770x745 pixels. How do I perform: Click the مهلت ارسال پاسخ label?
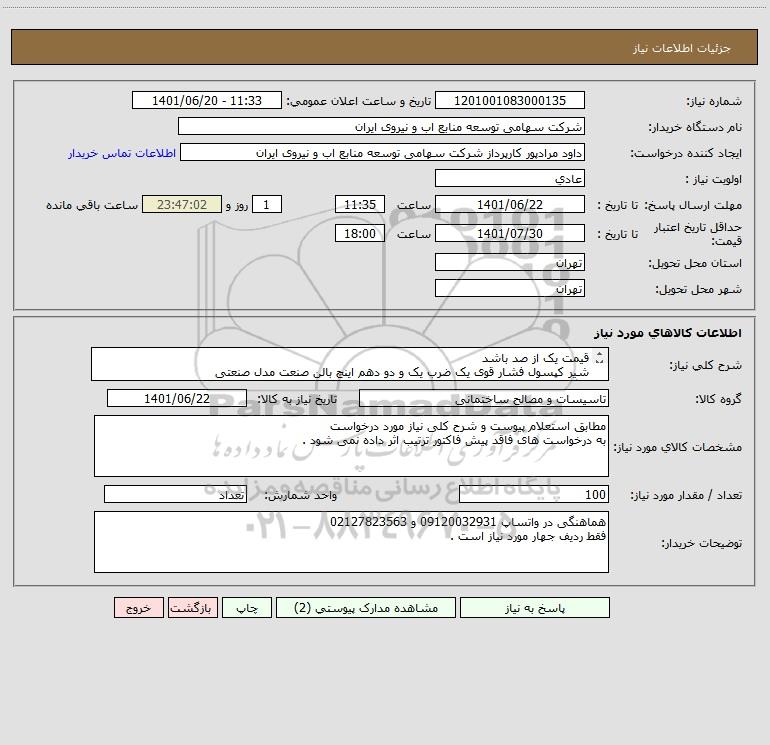click(x=693, y=205)
